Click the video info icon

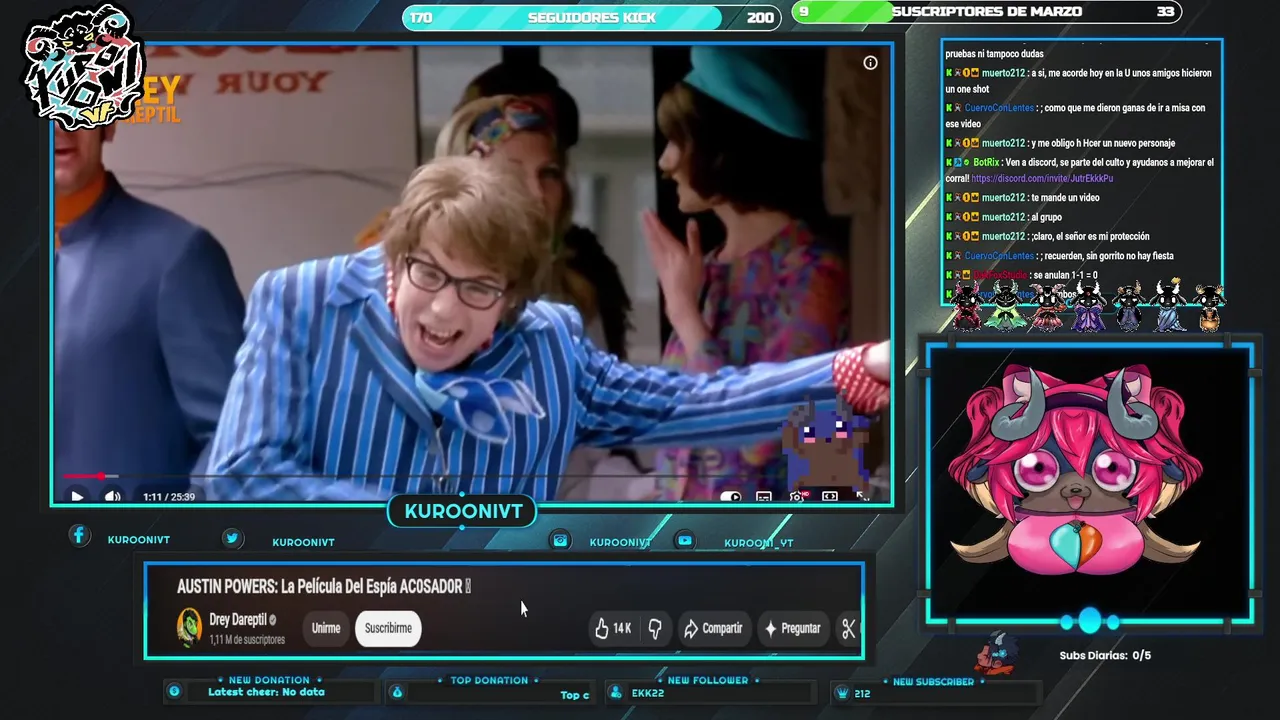point(870,63)
